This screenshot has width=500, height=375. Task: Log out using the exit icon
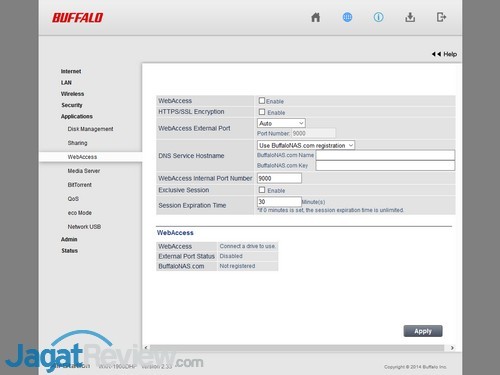tap(441, 17)
